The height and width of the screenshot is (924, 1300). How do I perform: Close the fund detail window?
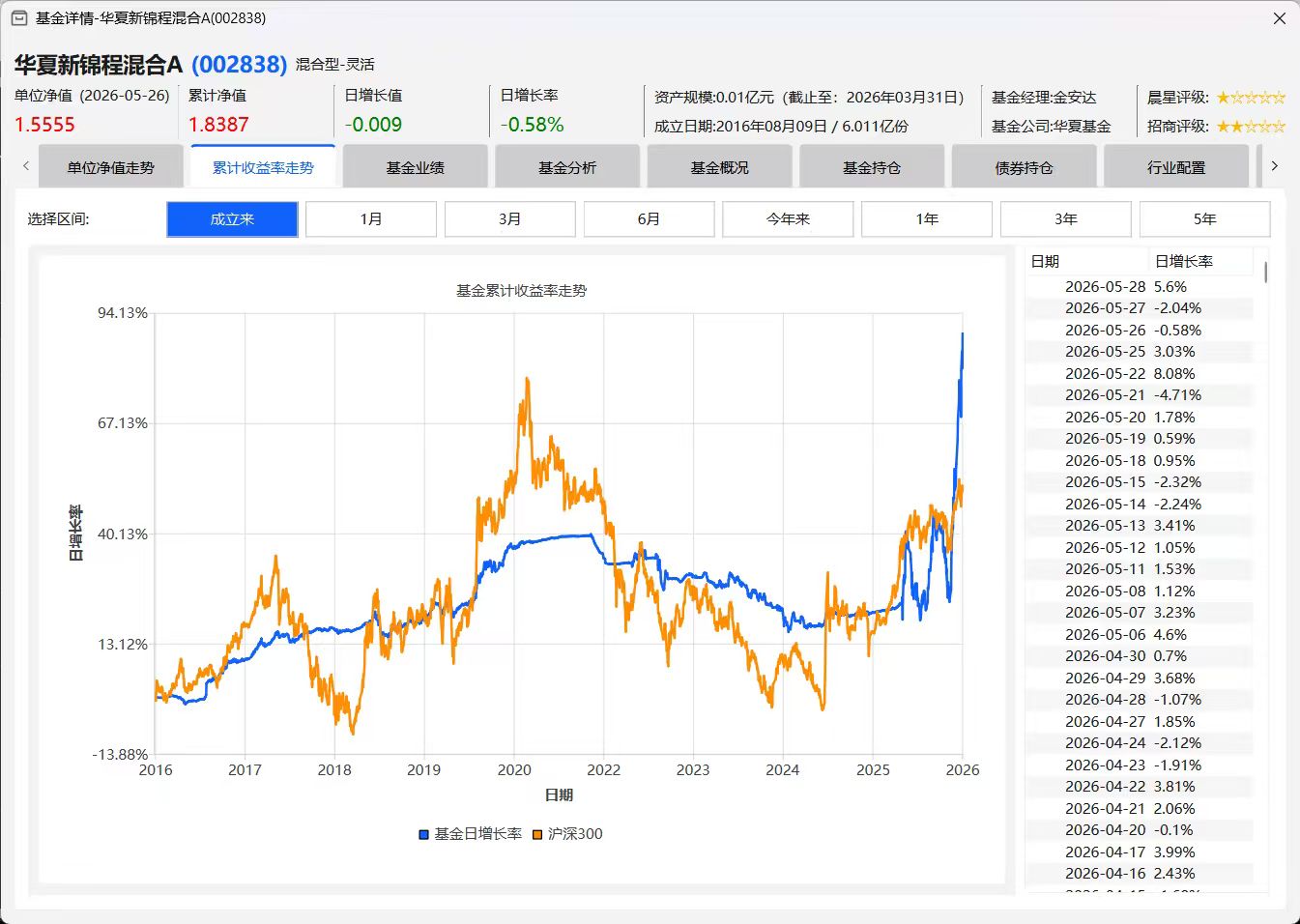1279,18
